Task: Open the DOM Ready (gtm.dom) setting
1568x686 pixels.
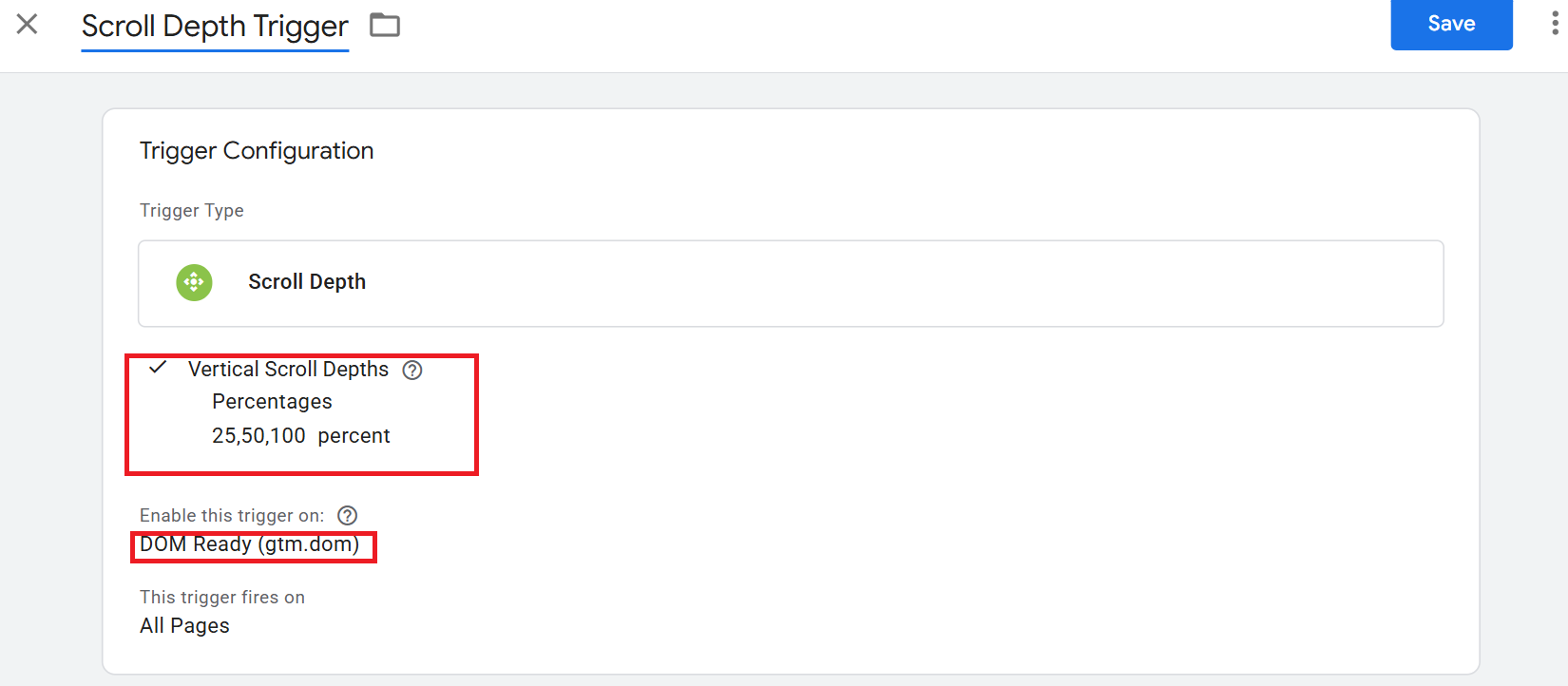Action: [x=250, y=544]
